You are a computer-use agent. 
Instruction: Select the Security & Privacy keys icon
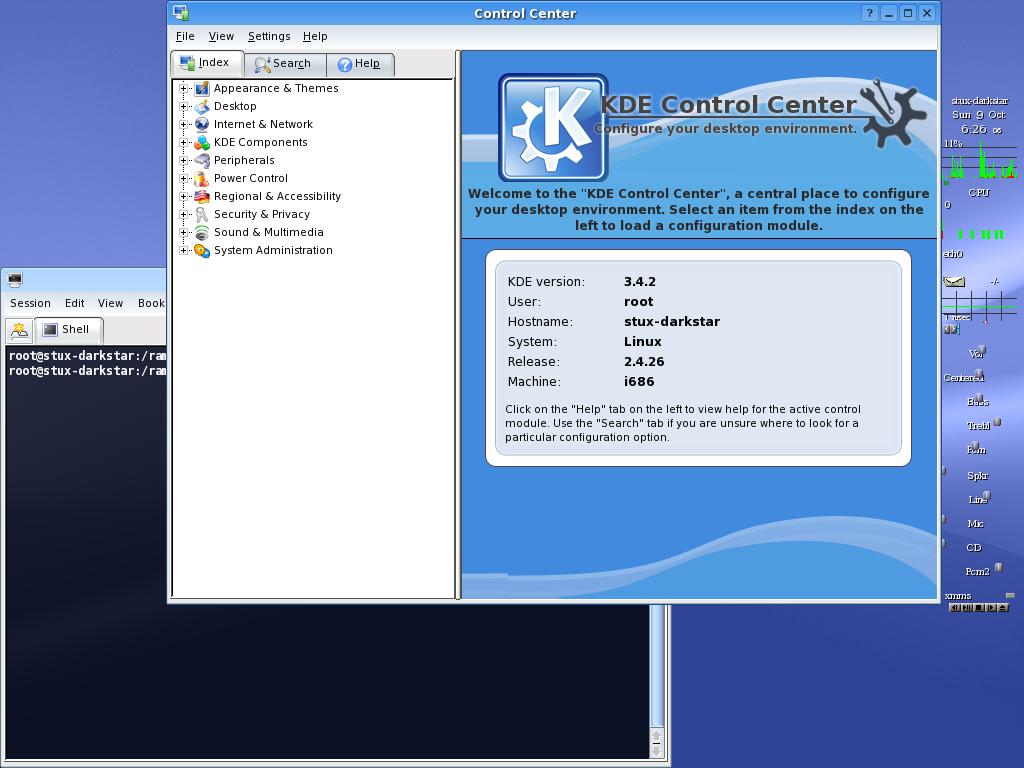coord(202,214)
